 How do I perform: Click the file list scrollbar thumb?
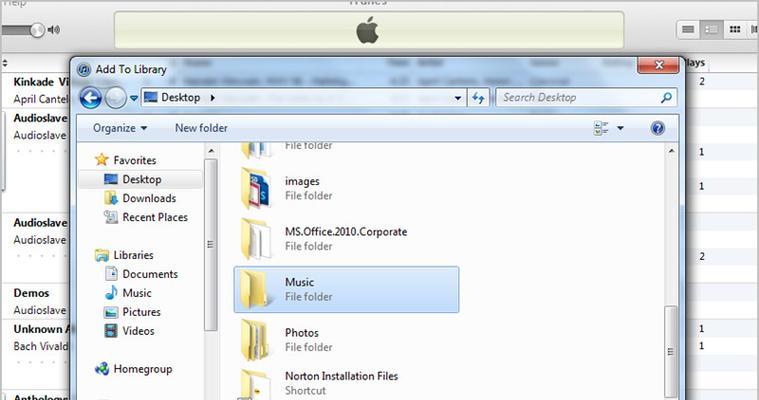(x=671, y=352)
